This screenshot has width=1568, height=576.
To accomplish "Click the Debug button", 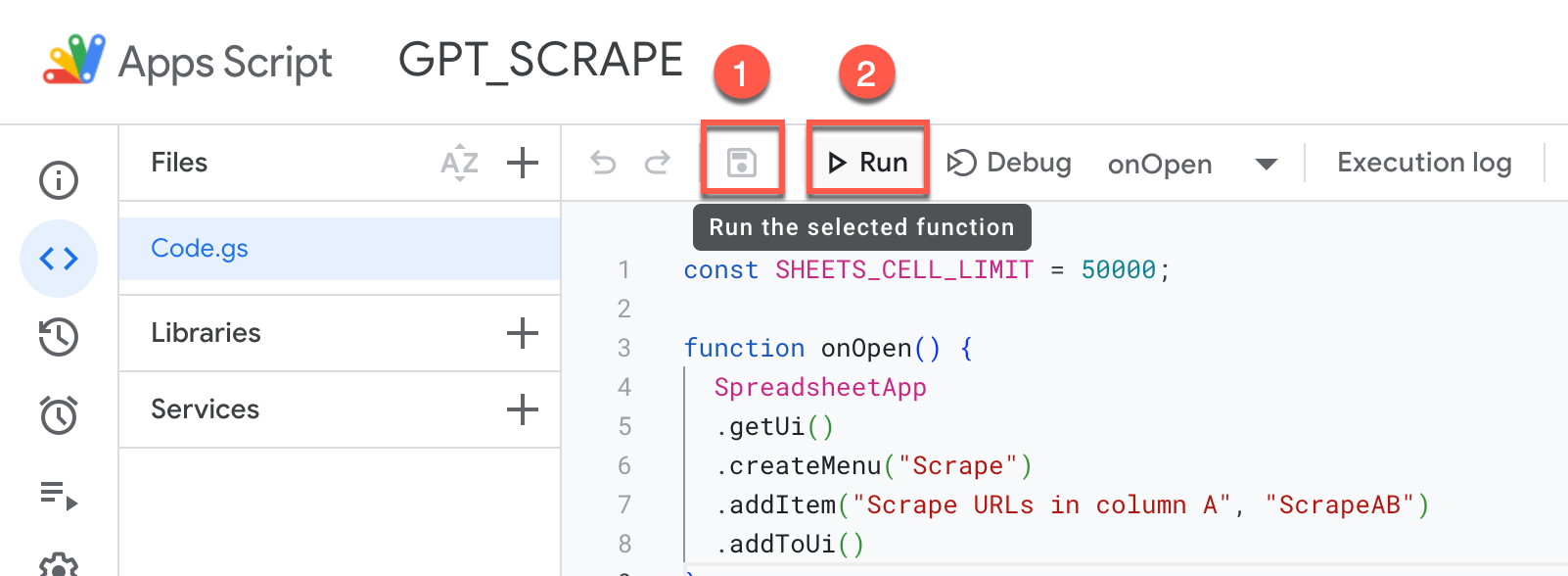I will click(x=1010, y=163).
